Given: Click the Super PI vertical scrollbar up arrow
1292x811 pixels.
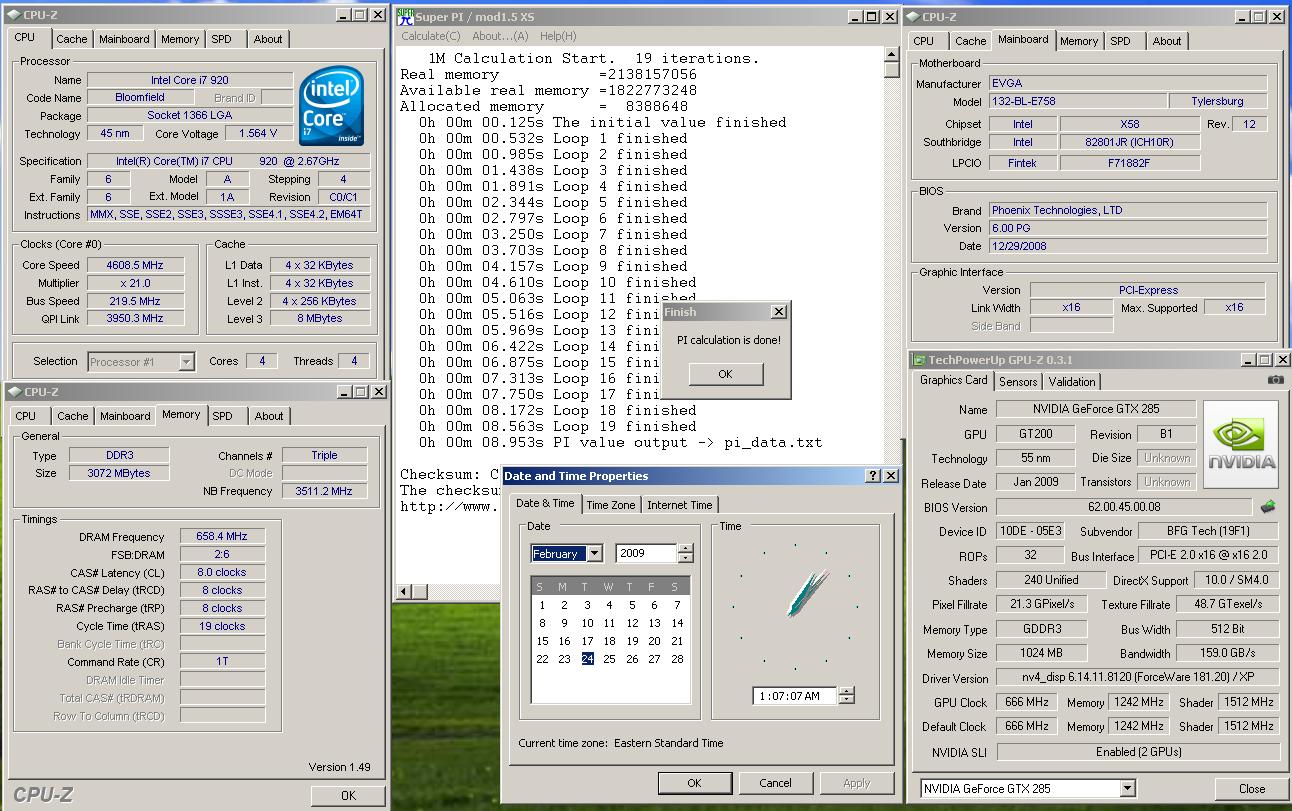Looking at the screenshot, I should coord(892,55).
